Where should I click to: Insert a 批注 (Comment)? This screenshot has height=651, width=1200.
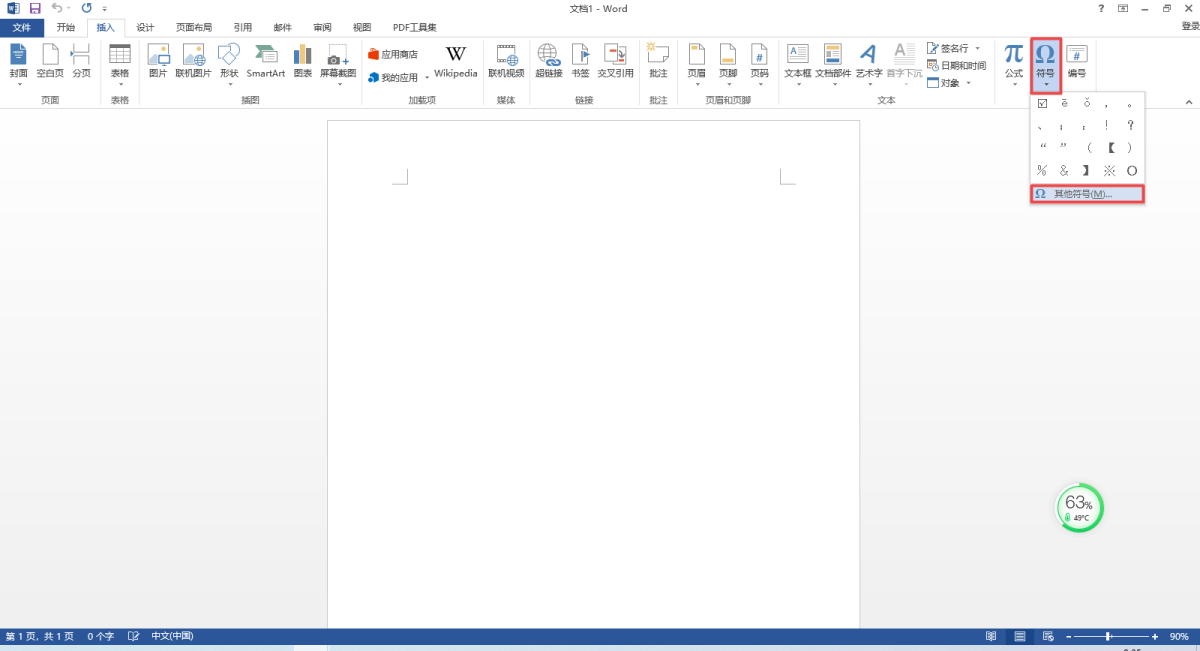[657, 60]
